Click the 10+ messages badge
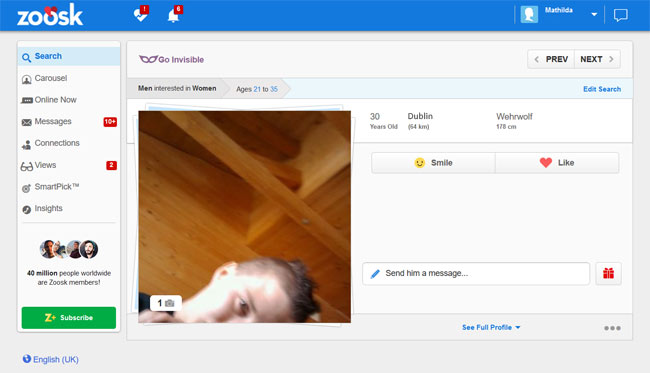The height and width of the screenshot is (373, 650). [110, 121]
